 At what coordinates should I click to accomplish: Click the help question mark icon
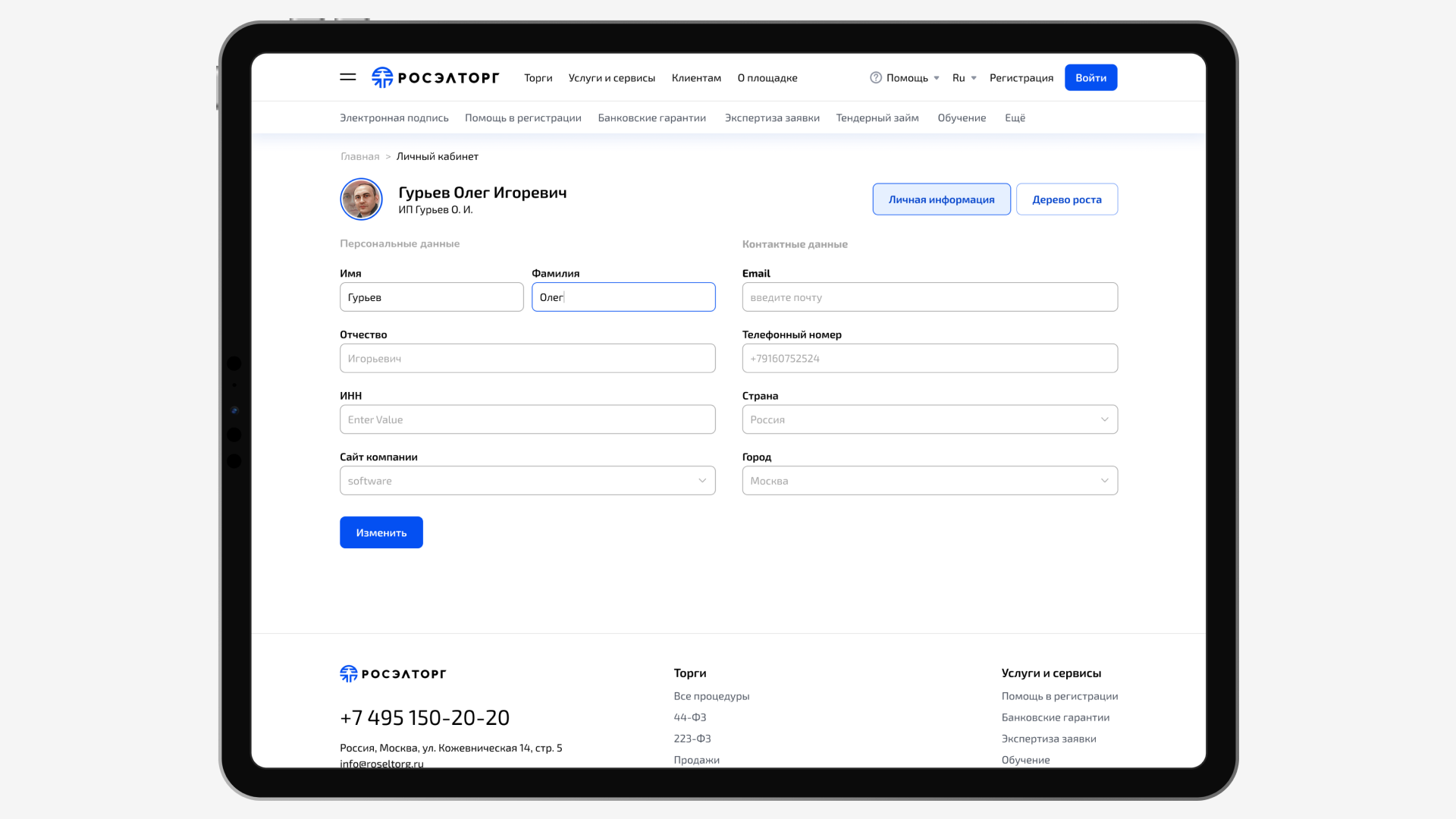coord(876,77)
